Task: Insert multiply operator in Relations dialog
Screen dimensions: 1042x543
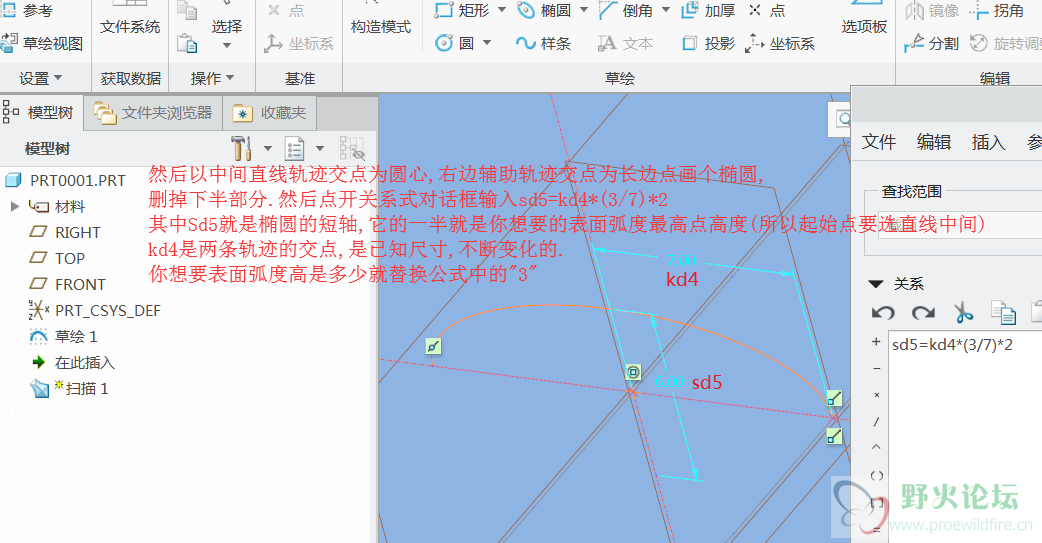Action: tap(877, 395)
